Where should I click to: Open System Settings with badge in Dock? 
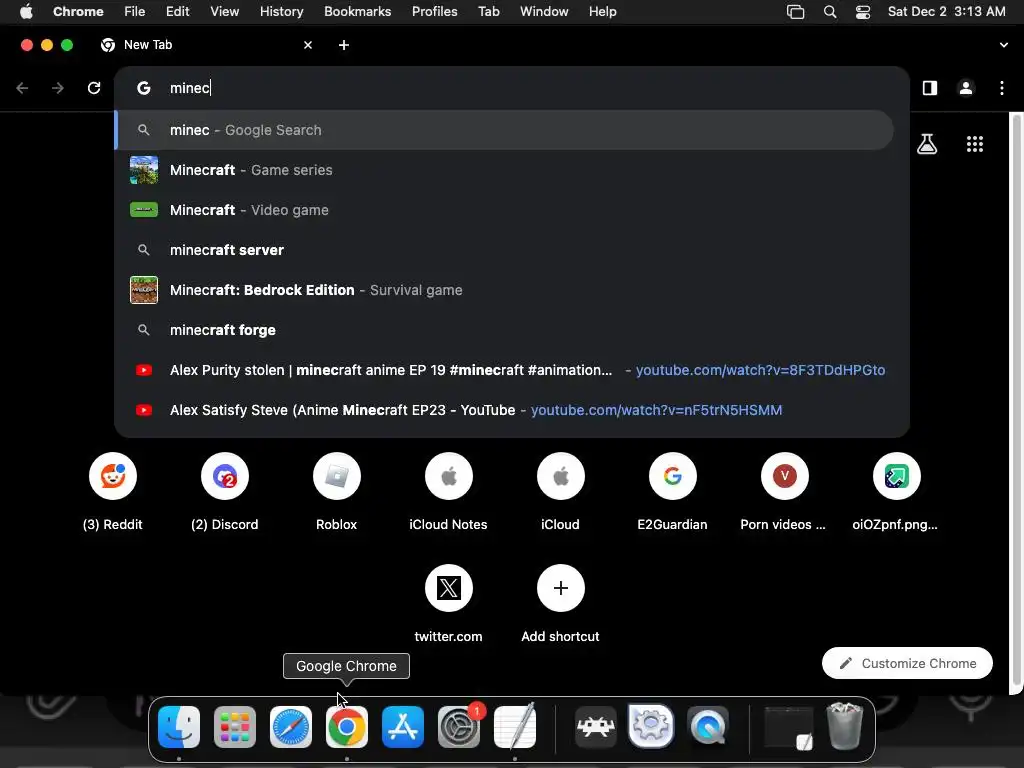point(459,726)
